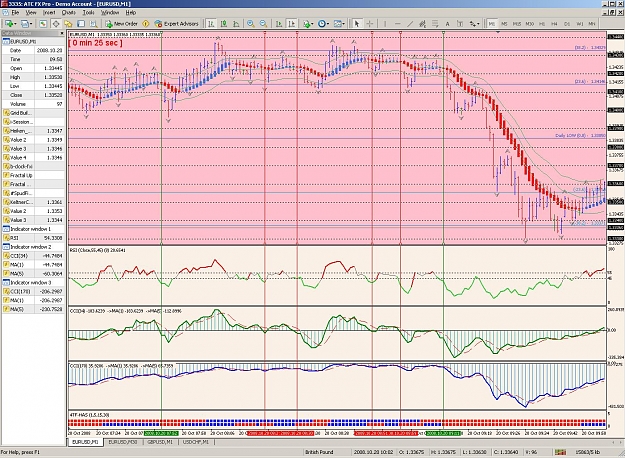This screenshot has height=458, width=625.
Task: Click the '2008.10.20 10:02' status bar field
Action: (x=373, y=452)
